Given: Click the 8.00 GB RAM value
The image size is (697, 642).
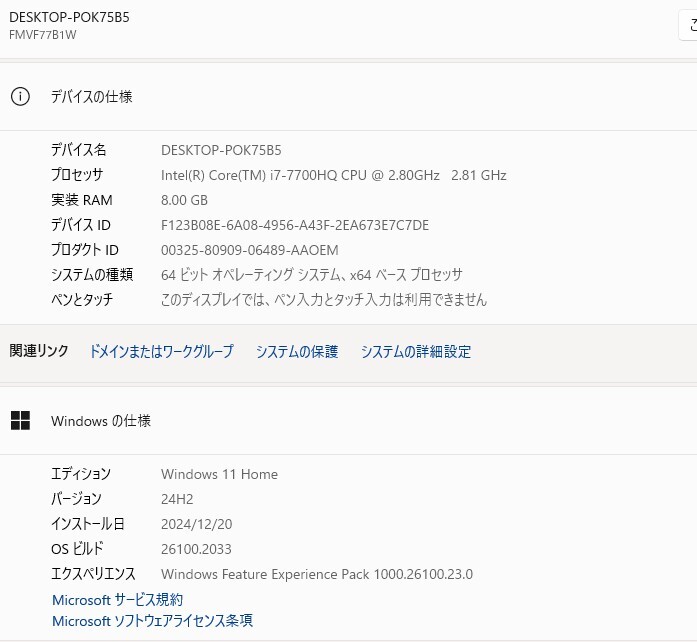Looking at the screenshot, I should tap(185, 200).
